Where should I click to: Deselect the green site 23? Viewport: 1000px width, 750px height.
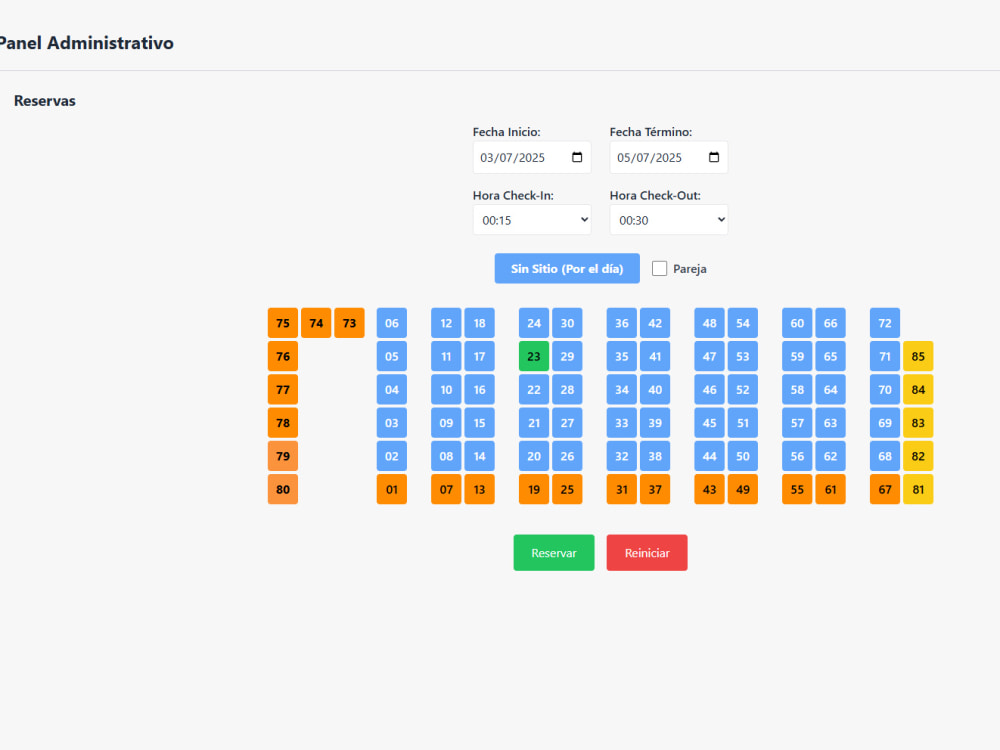(x=534, y=357)
